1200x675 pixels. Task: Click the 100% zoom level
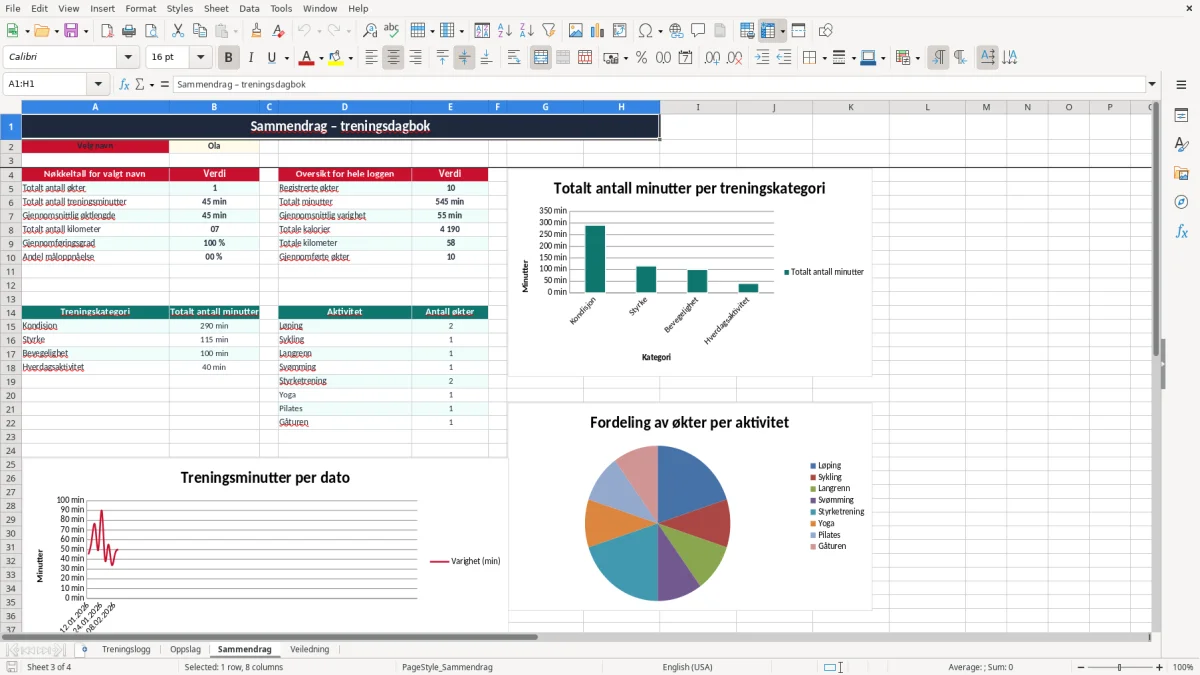point(1183,667)
